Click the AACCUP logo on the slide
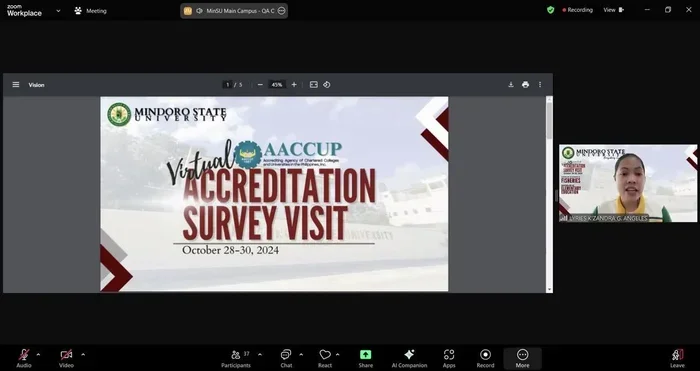 point(288,154)
